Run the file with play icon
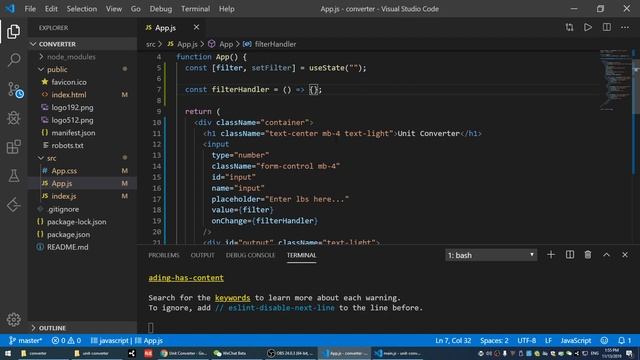Image resolution: width=640 pixels, height=360 pixels. pyautogui.click(x=588, y=27)
